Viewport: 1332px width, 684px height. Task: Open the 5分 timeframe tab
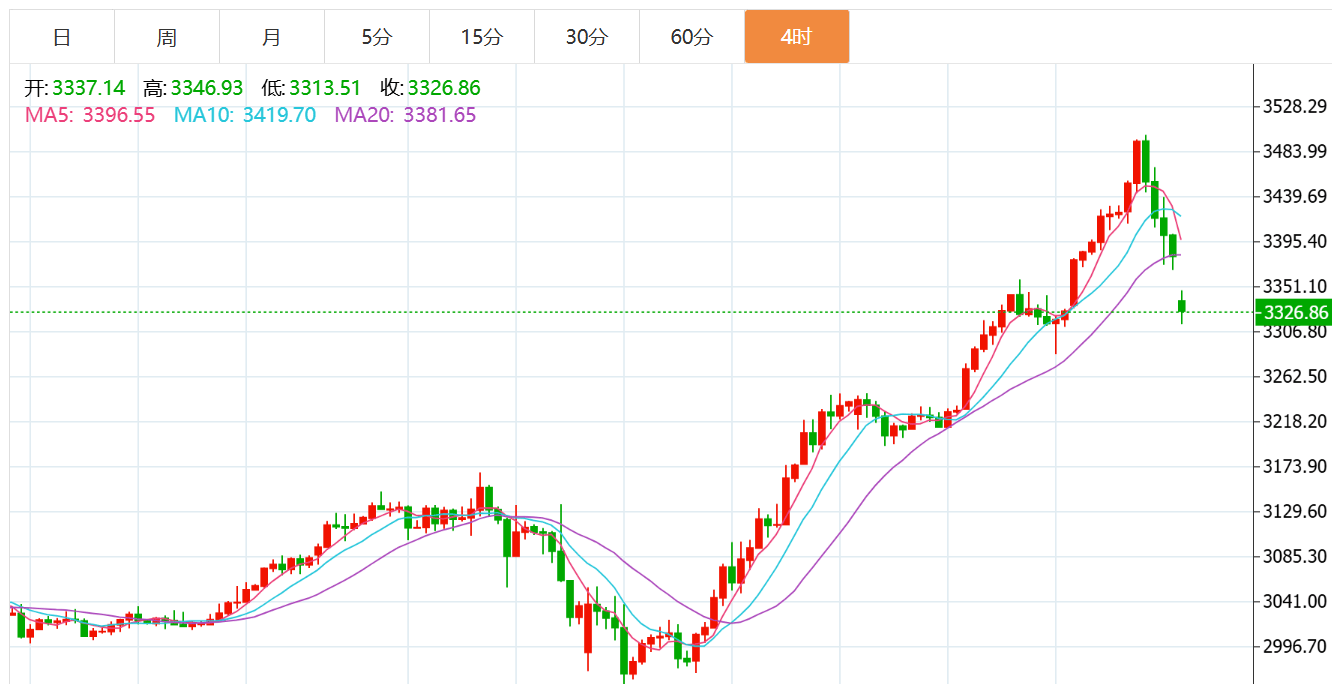(x=377, y=37)
